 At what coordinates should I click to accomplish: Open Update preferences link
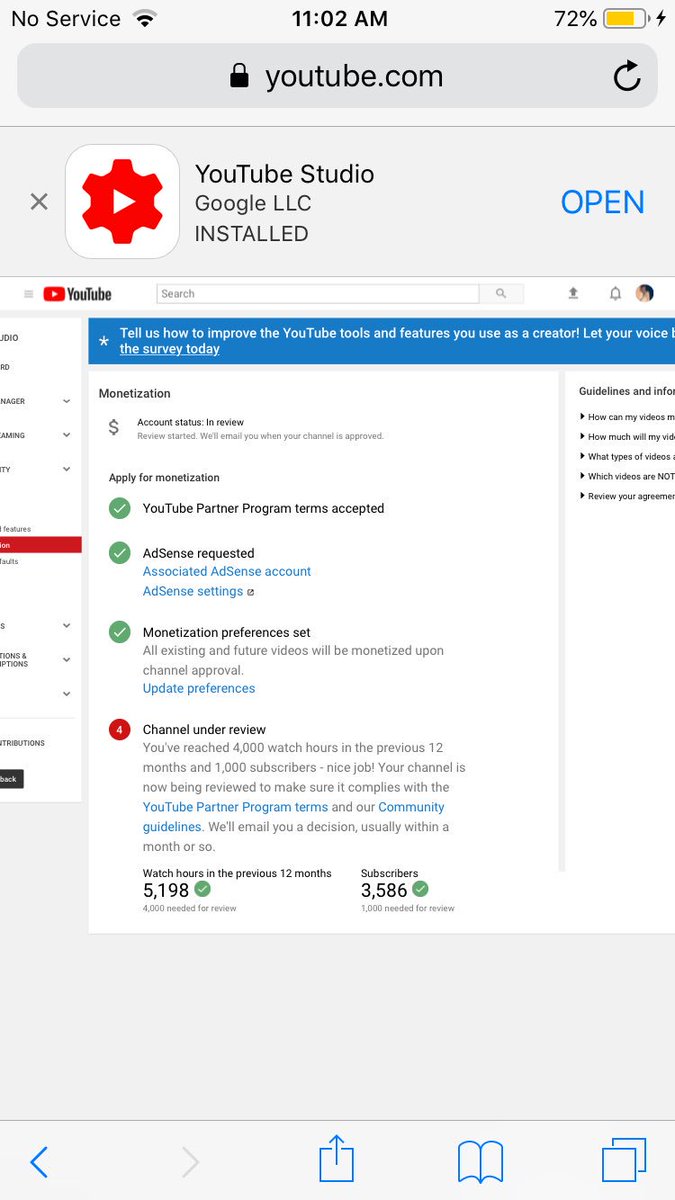tap(199, 688)
